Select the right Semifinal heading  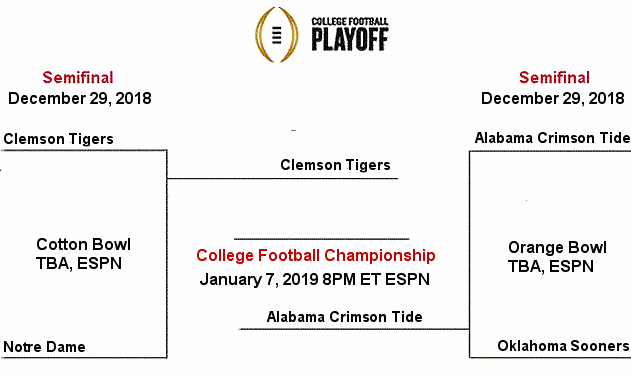[554, 78]
